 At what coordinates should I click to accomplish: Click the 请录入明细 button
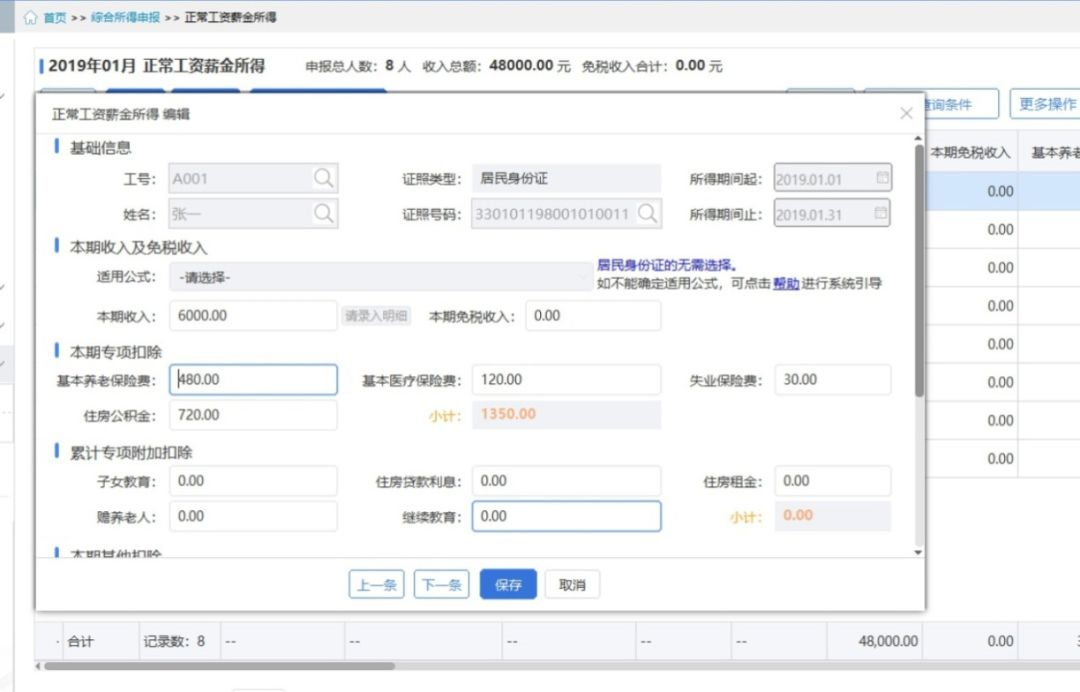tap(376, 316)
